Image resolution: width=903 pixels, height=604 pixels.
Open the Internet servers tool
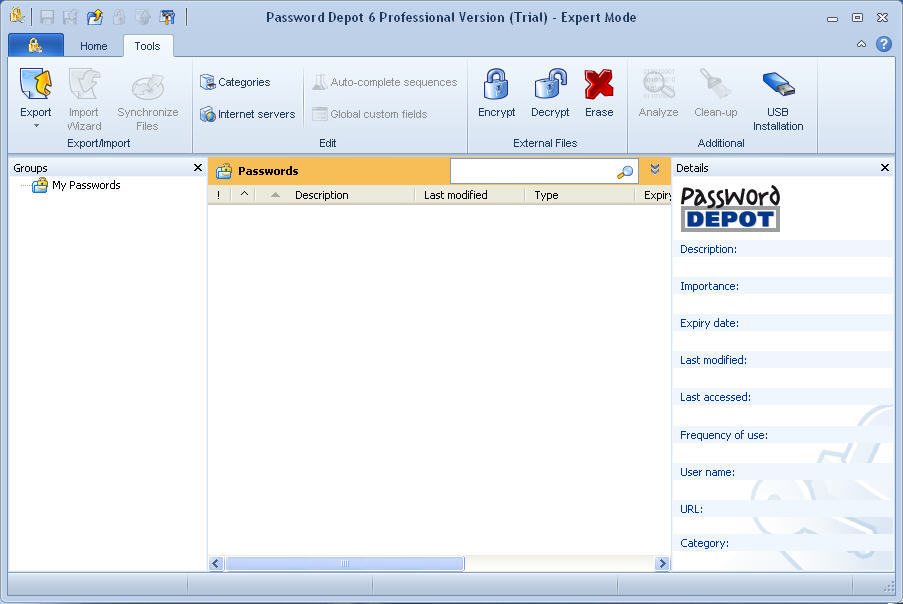click(247, 114)
